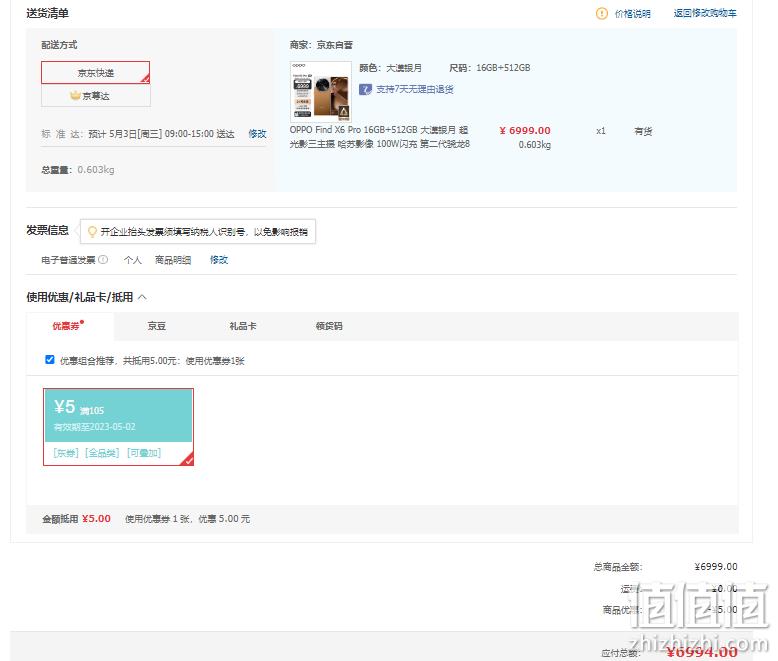Open OPPO Find X6 Pro product thumbnail
This screenshot has width=778, height=661.
[321, 92]
